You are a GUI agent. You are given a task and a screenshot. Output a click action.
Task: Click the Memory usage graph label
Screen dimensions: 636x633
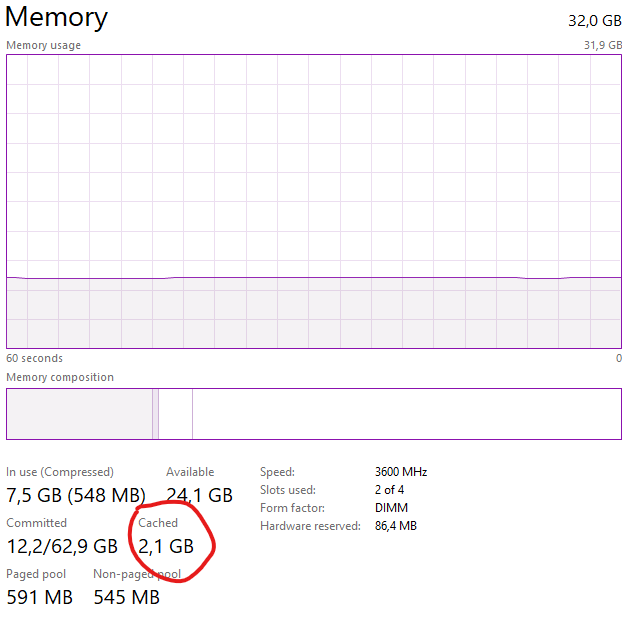point(44,45)
